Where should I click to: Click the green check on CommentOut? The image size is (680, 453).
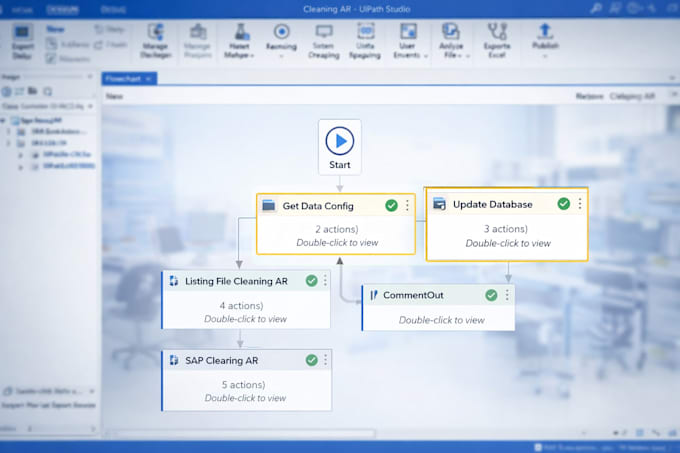(491, 295)
